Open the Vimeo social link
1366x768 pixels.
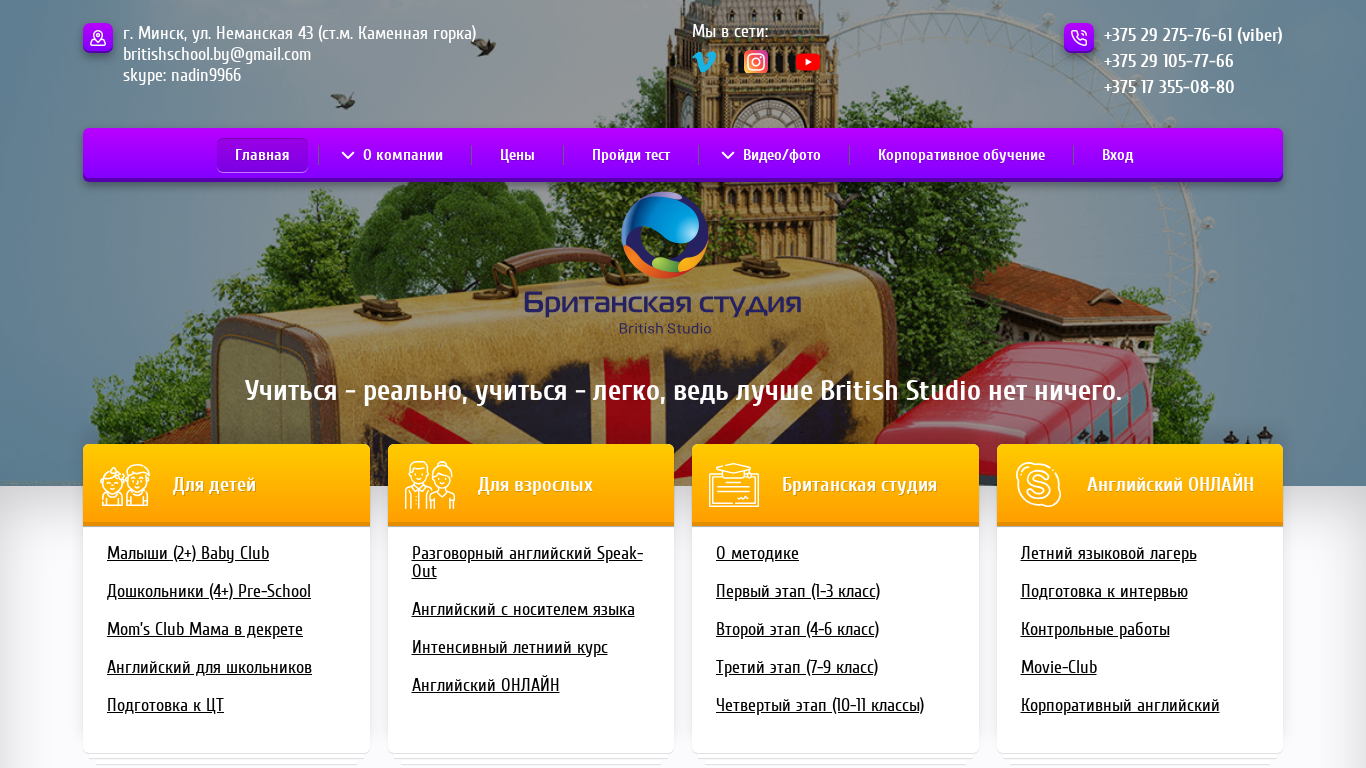point(704,62)
